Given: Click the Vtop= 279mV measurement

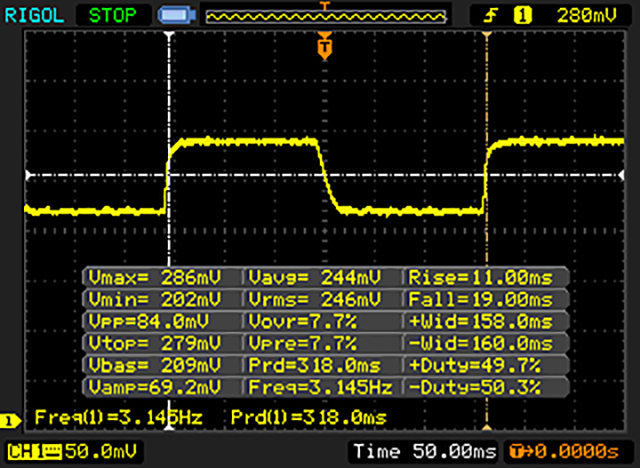Looking at the screenshot, I should tap(155, 343).
